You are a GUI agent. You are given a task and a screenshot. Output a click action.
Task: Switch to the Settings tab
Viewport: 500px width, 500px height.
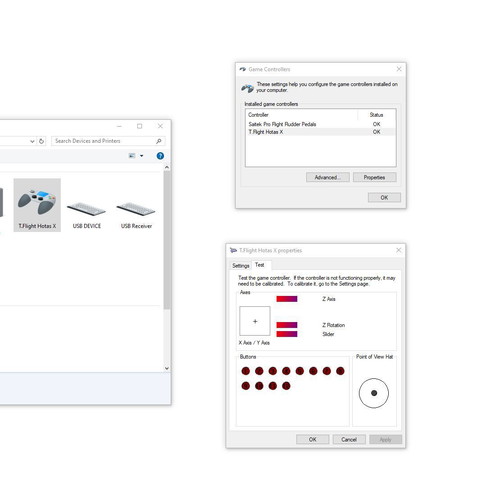241,266
